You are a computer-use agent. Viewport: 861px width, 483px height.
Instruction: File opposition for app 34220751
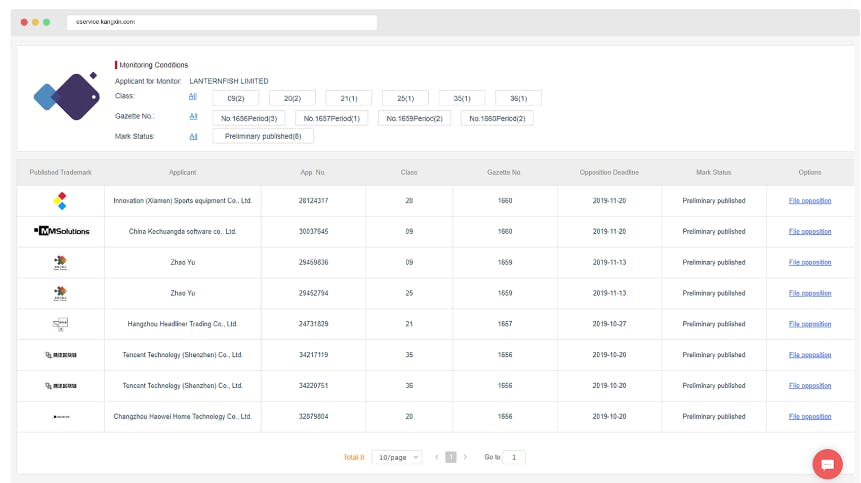(x=810, y=386)
